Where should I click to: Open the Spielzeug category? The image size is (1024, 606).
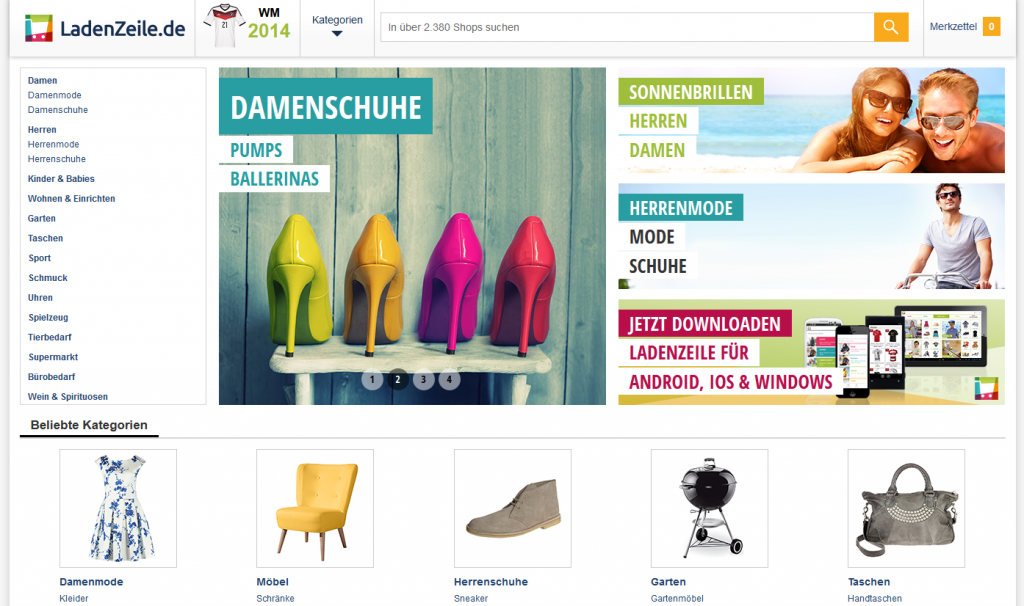(x=48, y=317)
